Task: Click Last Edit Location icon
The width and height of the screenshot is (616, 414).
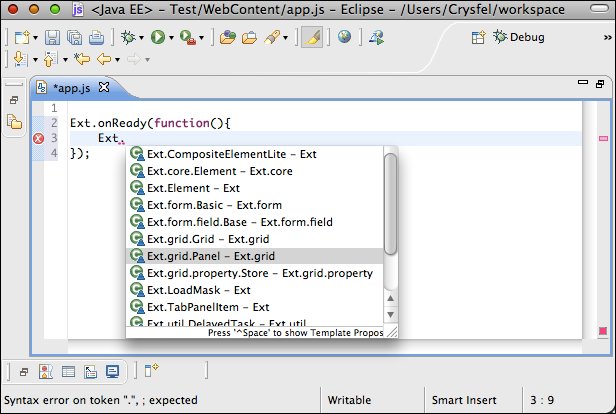Action: (82, 59)
